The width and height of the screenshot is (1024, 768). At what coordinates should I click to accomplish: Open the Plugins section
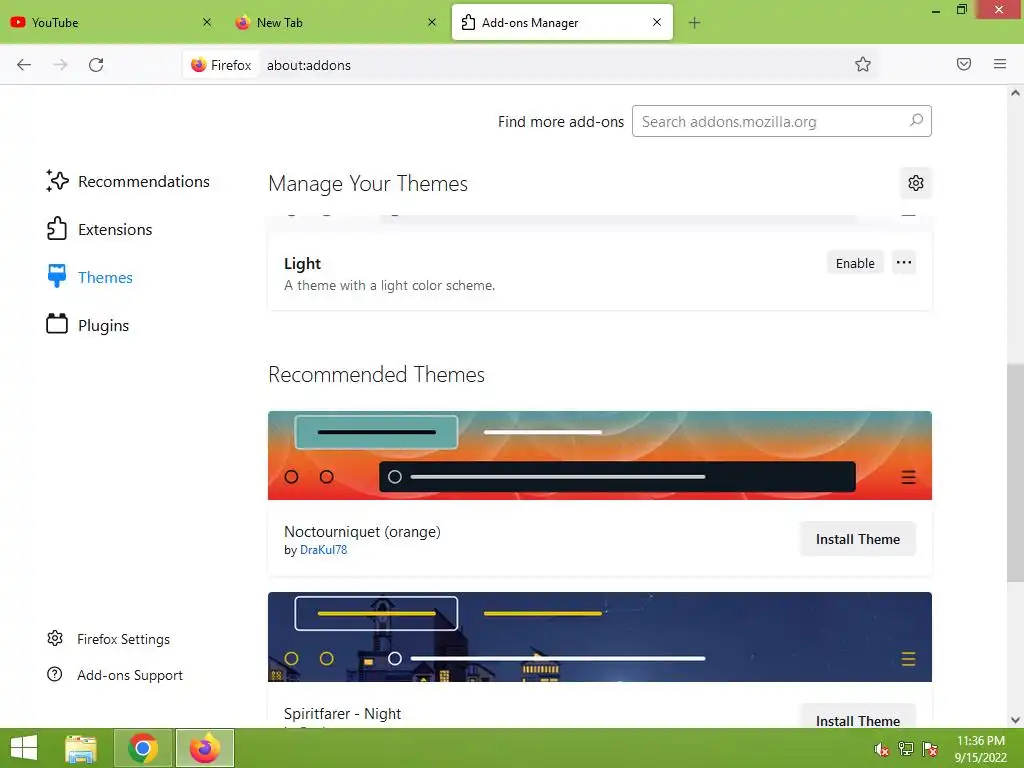pos(88,325)
